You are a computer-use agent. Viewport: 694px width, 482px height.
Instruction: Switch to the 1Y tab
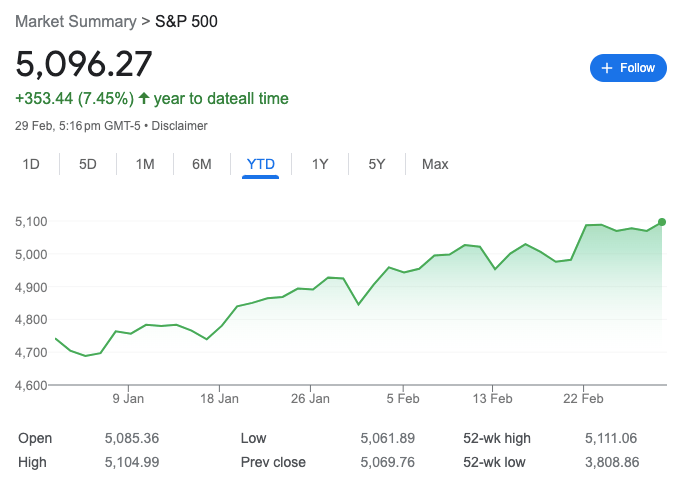(x=320, y=164)
